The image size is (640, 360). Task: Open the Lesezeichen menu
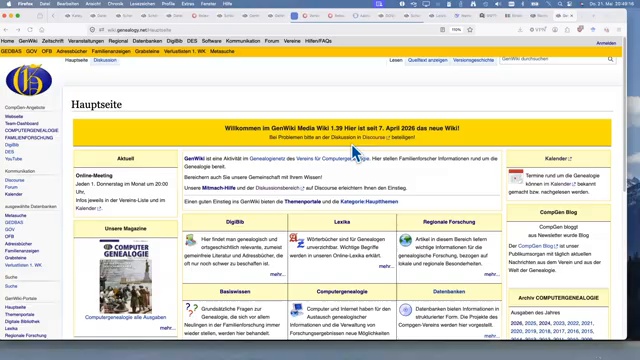click(142, 4)
